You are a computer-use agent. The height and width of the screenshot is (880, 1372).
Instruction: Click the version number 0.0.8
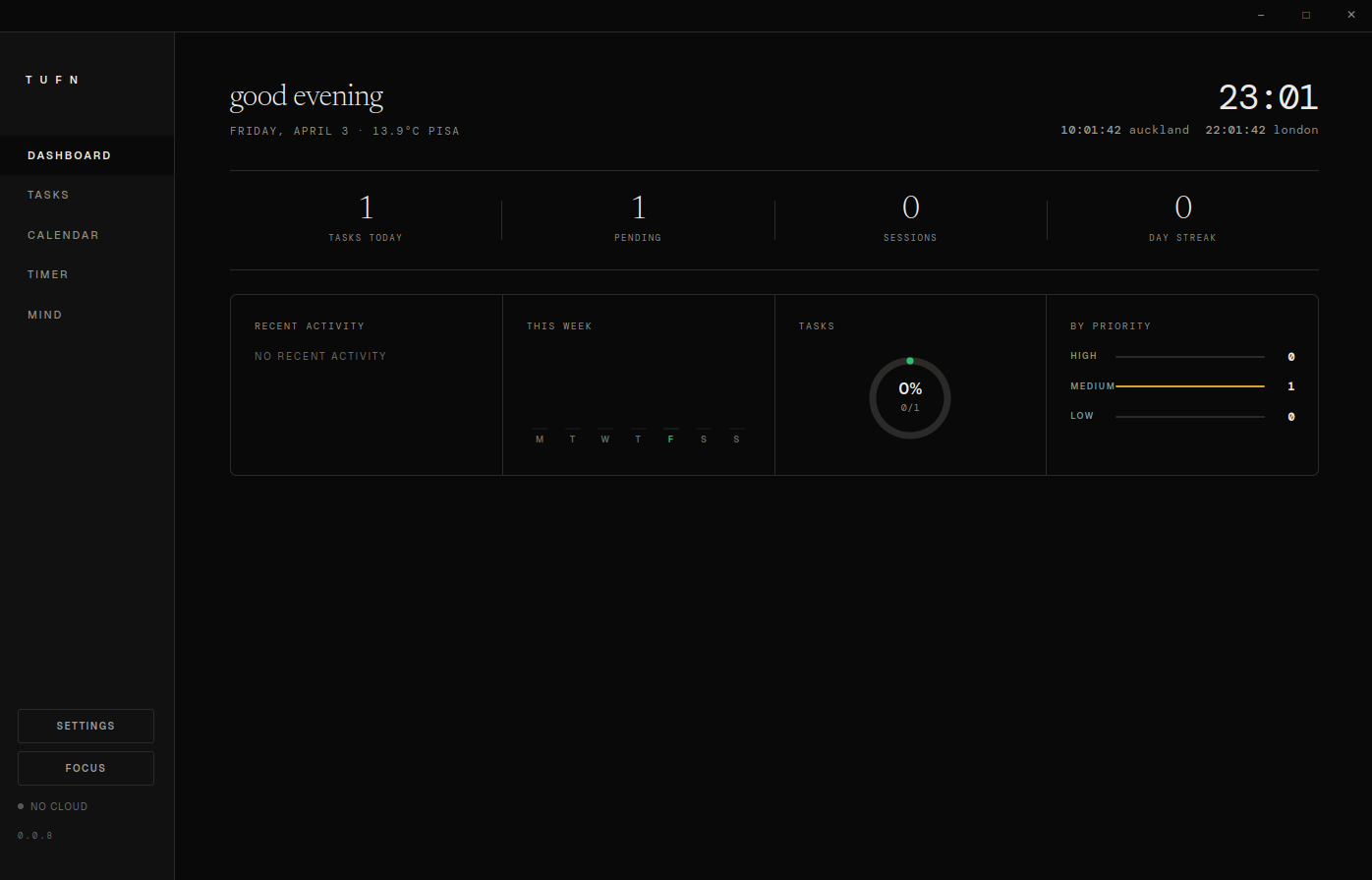(x=35, y=835)
